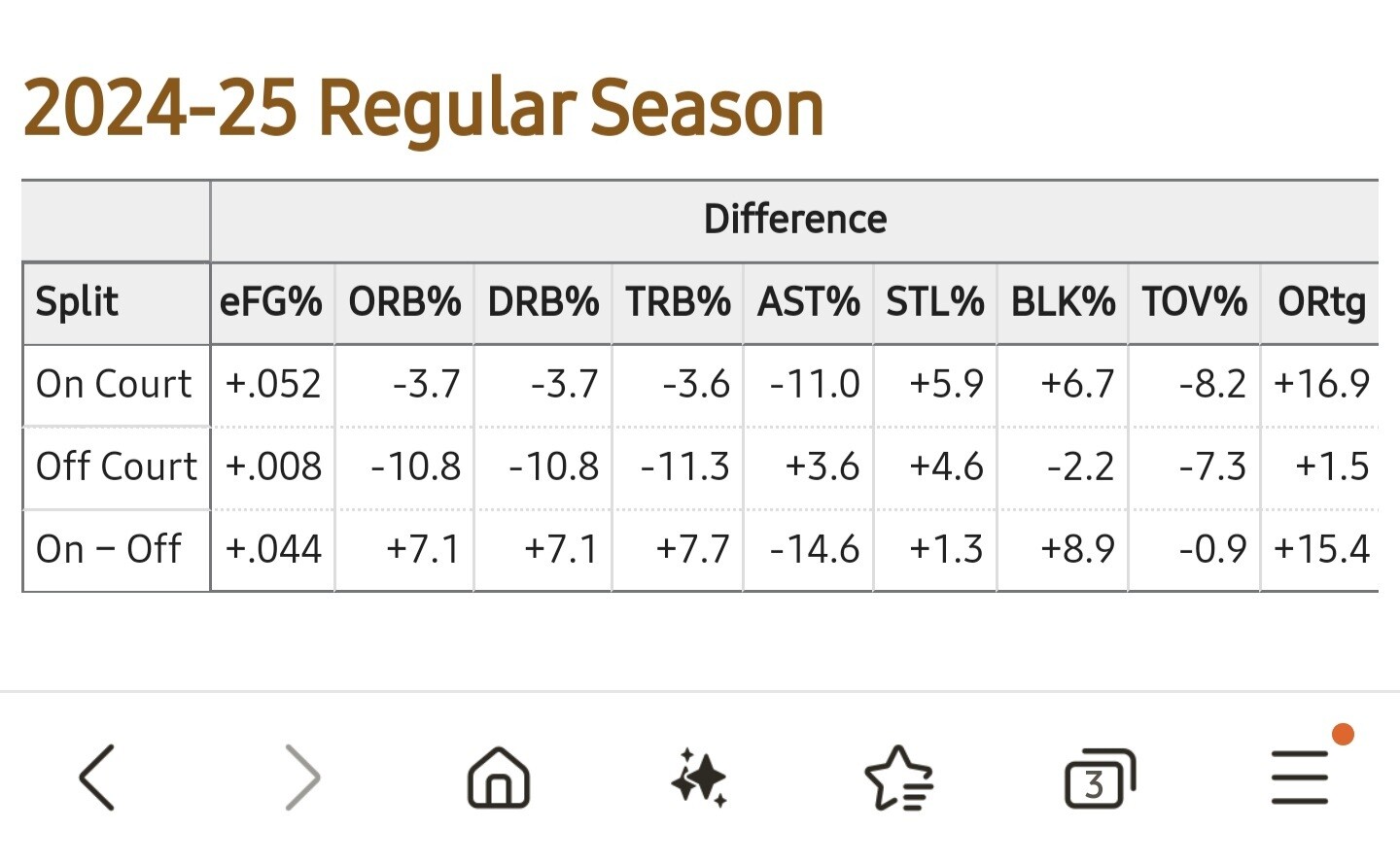Tap the 2024-25 Regular Season heading

click(423, 108)
